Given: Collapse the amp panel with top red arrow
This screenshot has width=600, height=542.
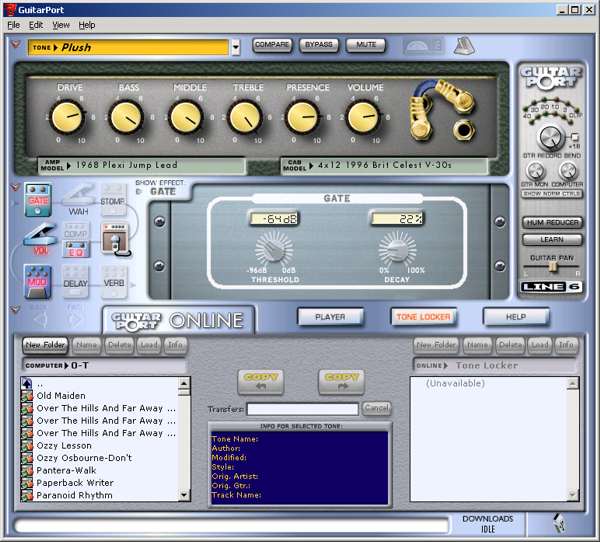Looking at the screenshot, I should coord(16,45).
